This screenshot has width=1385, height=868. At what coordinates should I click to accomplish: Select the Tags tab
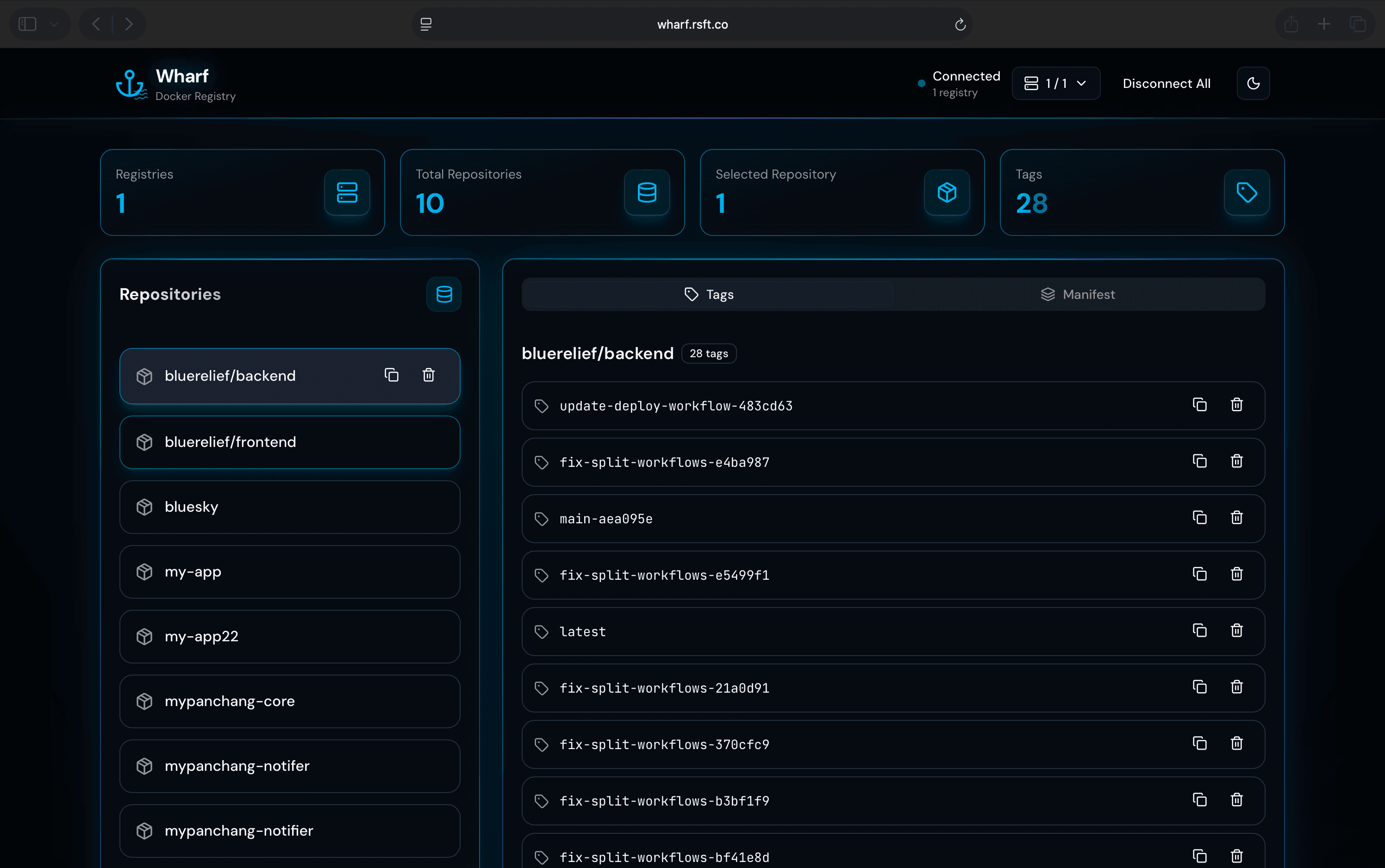709,294
